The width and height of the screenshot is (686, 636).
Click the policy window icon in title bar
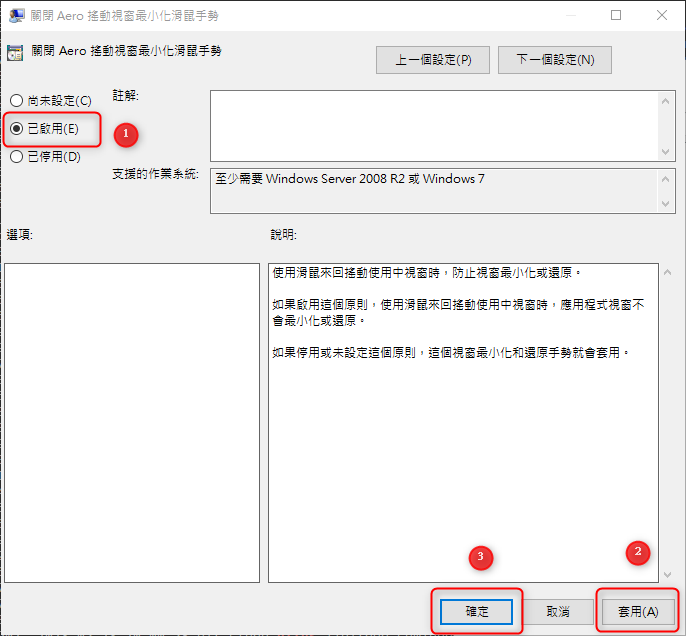[16, 16]
